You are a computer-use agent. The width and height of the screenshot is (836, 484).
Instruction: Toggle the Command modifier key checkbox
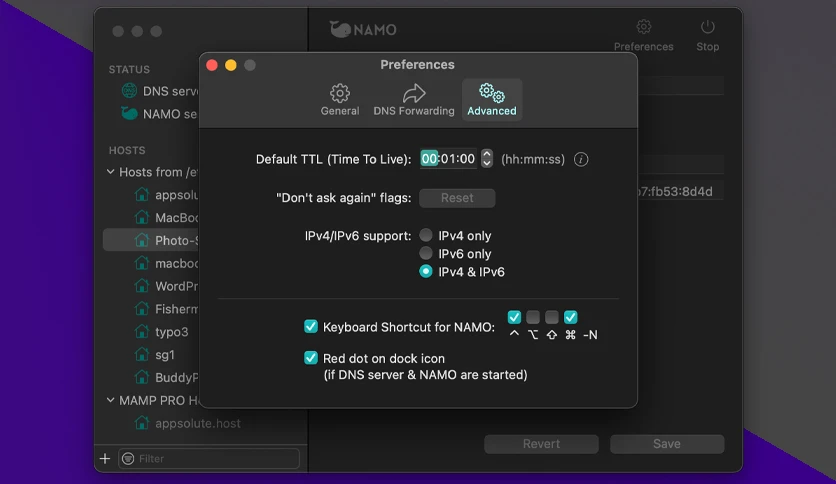tap(570, 317)
